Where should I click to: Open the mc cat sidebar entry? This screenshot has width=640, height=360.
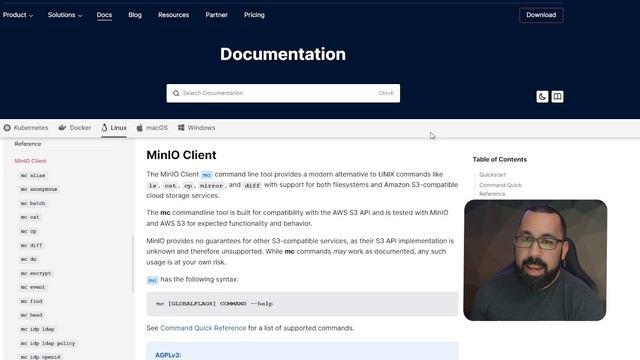(30, 217)
